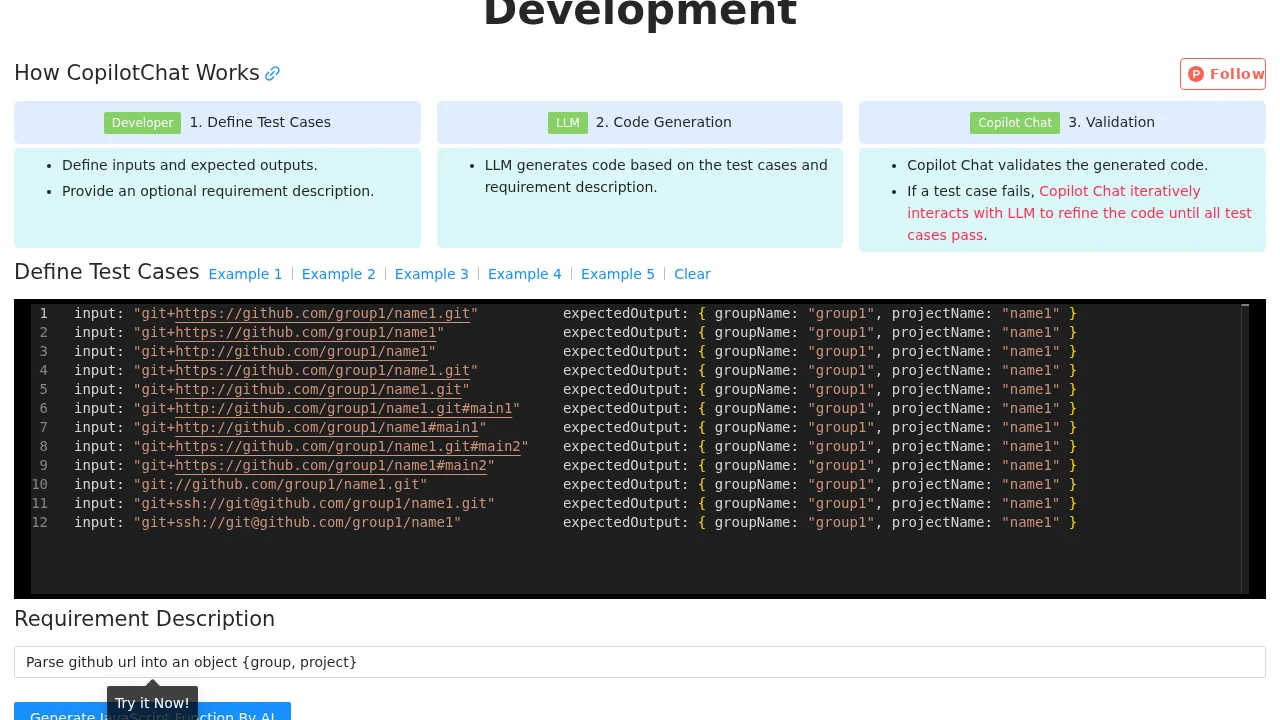Load Example 4 test cases
1280x720 pixels.
point(524,274)
